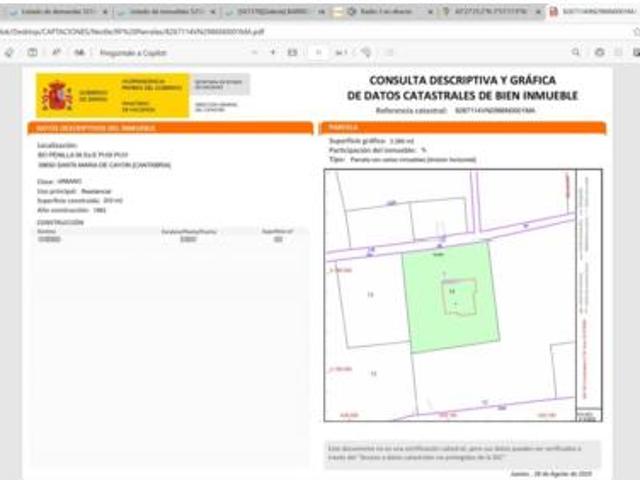Close the 'Listado de demandas' tab
The image size is (640, 480).
(105, 12)
